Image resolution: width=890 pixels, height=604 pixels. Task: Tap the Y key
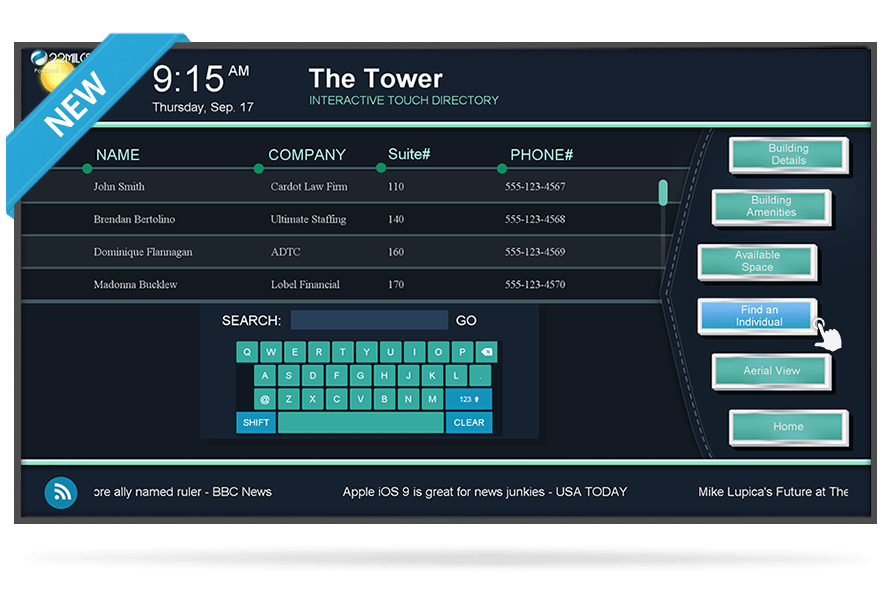point(367,352)
